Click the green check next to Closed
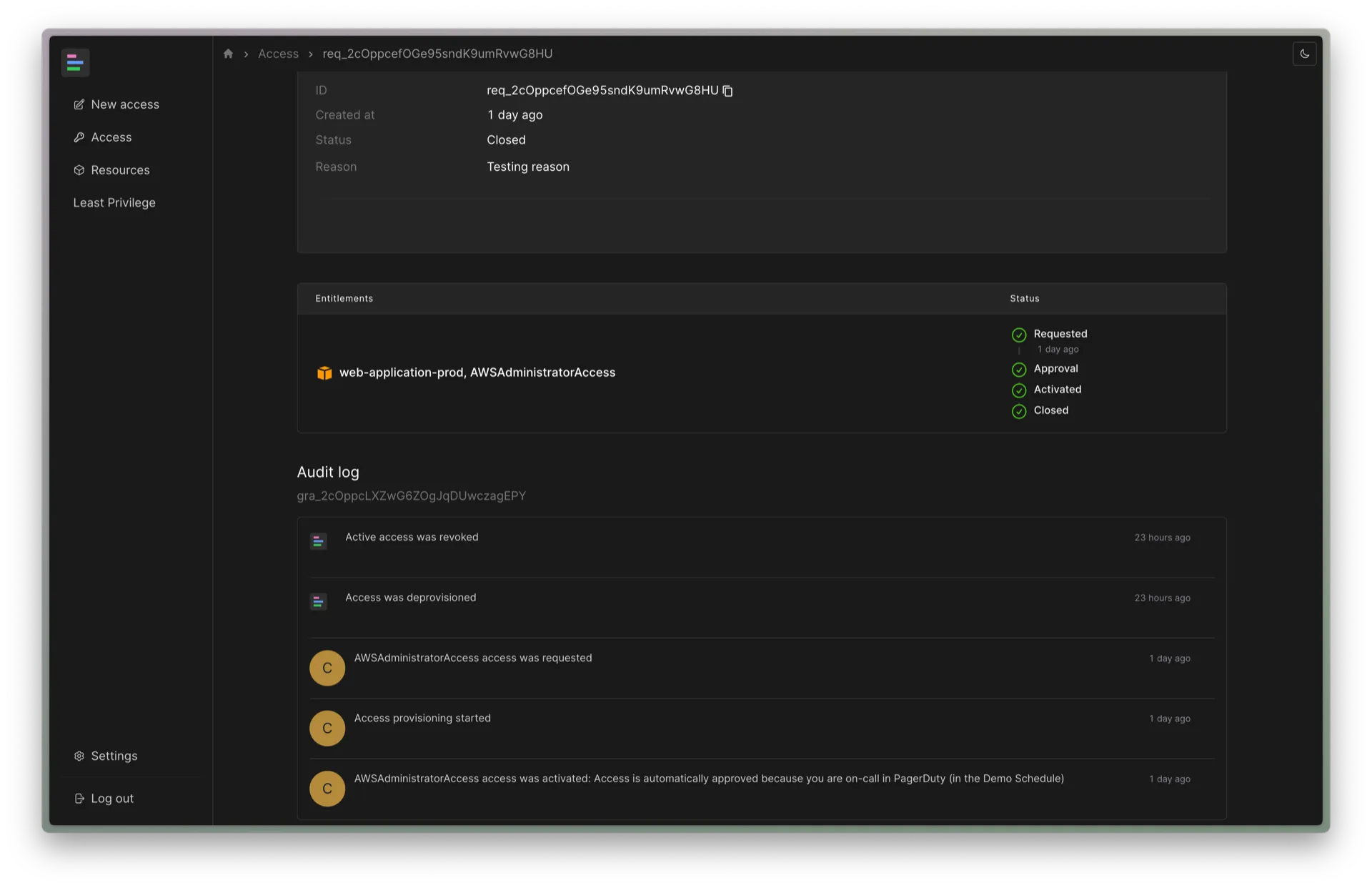This screenshot has width=1372, height=888. (1019, 411)
